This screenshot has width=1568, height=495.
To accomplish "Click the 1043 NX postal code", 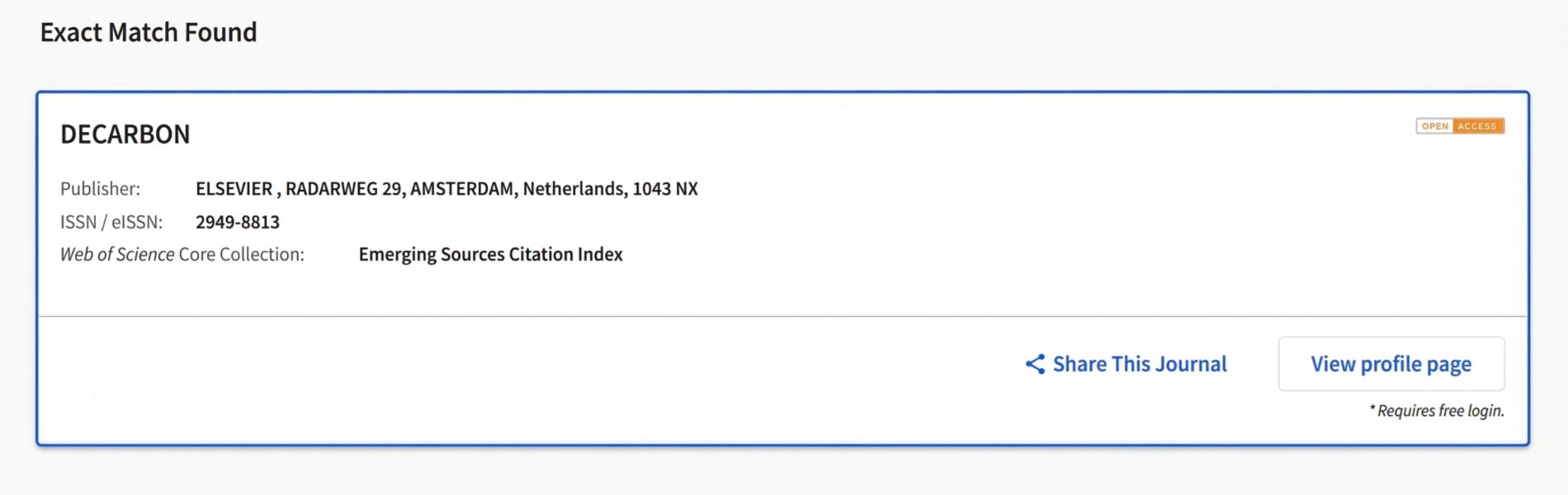I will [x=665, y=189].
